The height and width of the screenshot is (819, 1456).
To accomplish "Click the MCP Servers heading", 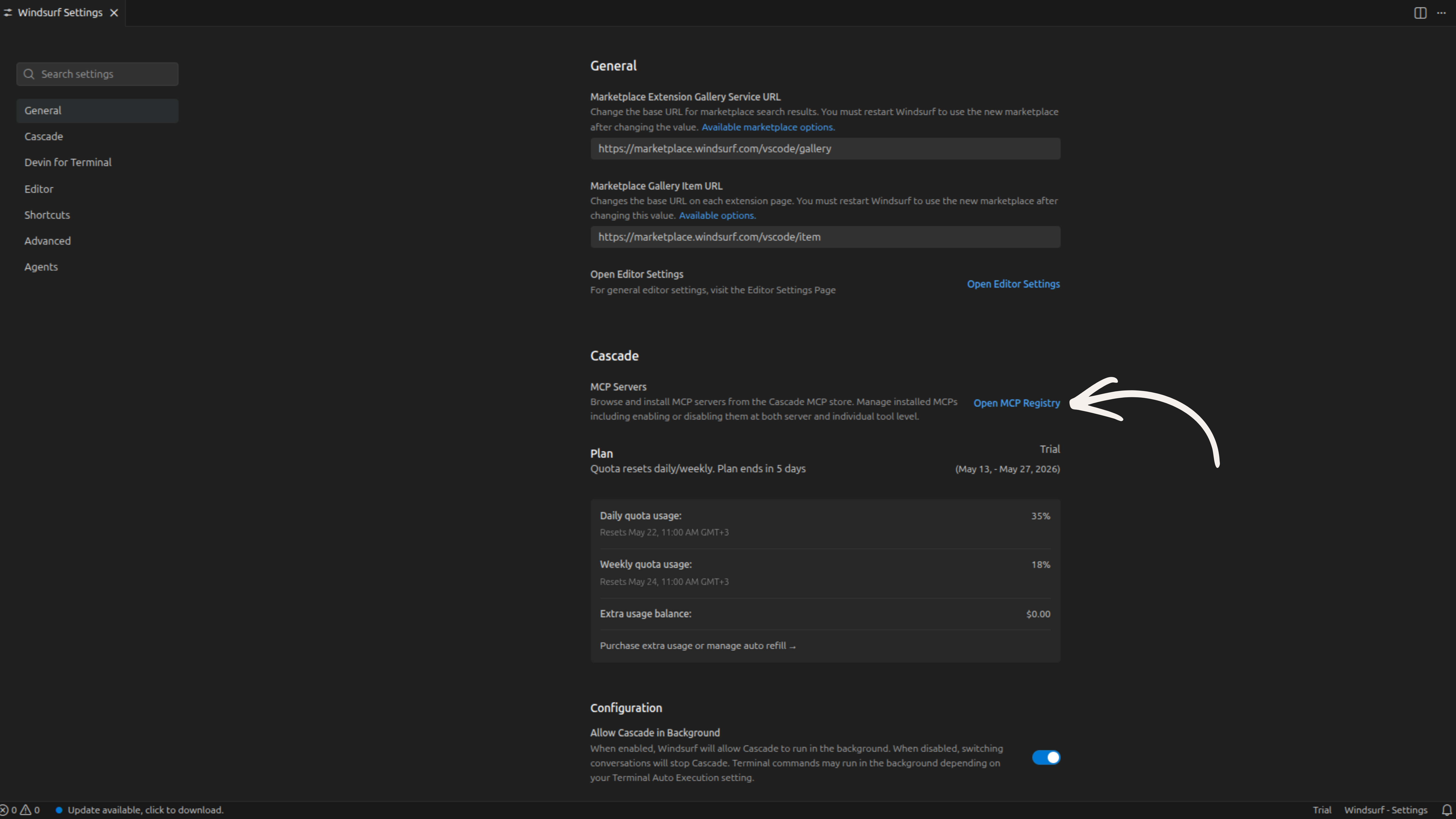I will (618, 387).
